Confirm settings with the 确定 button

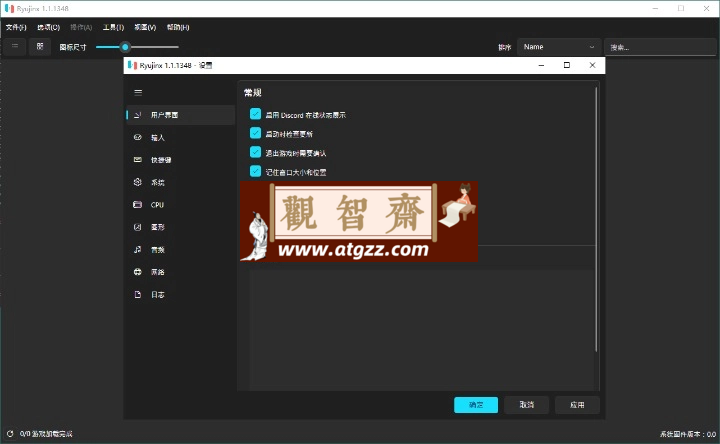point(476,405)
